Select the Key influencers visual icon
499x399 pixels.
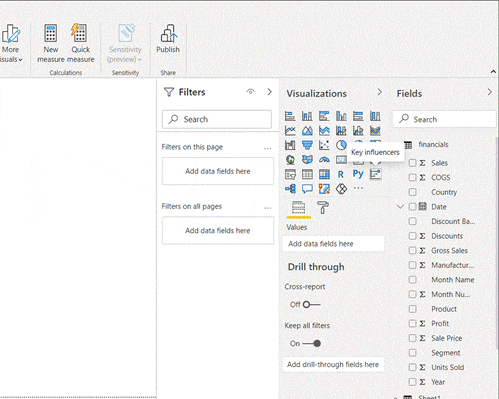(375, 174)
